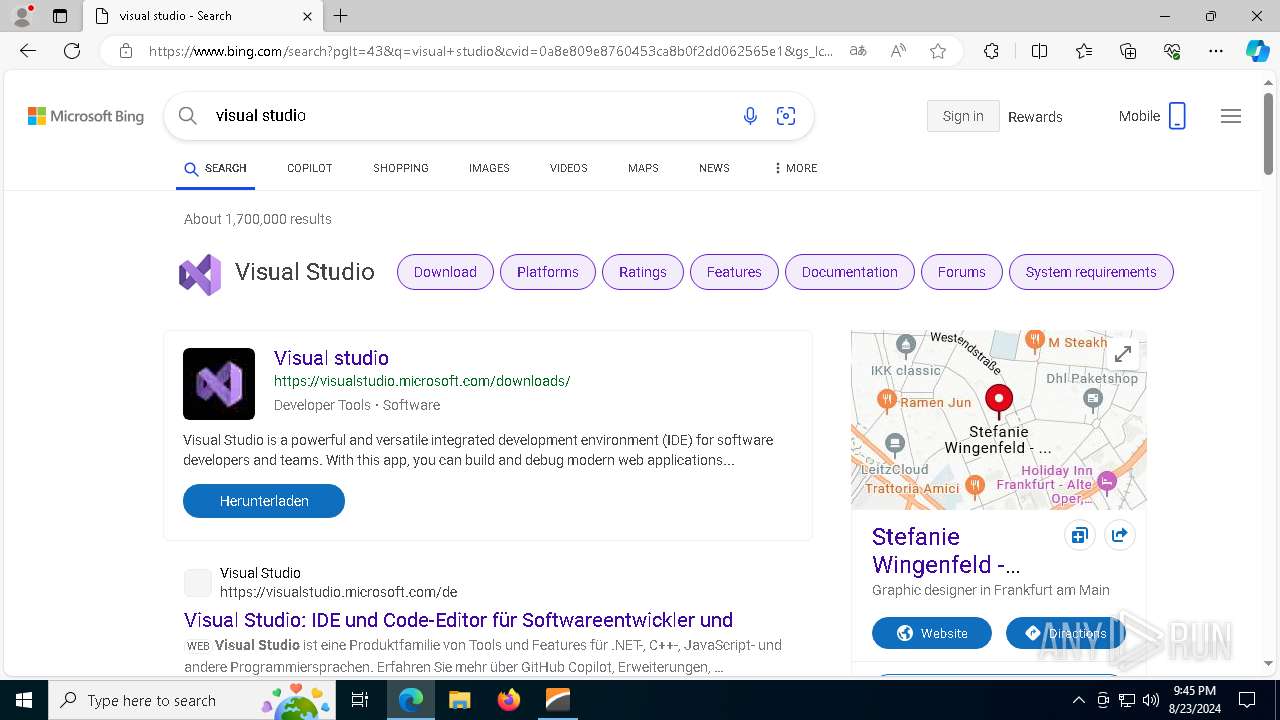Switch to the SHOPPING tab
Image resolution: width=1280 pixels, height=720 pixels.
(401, 168)
